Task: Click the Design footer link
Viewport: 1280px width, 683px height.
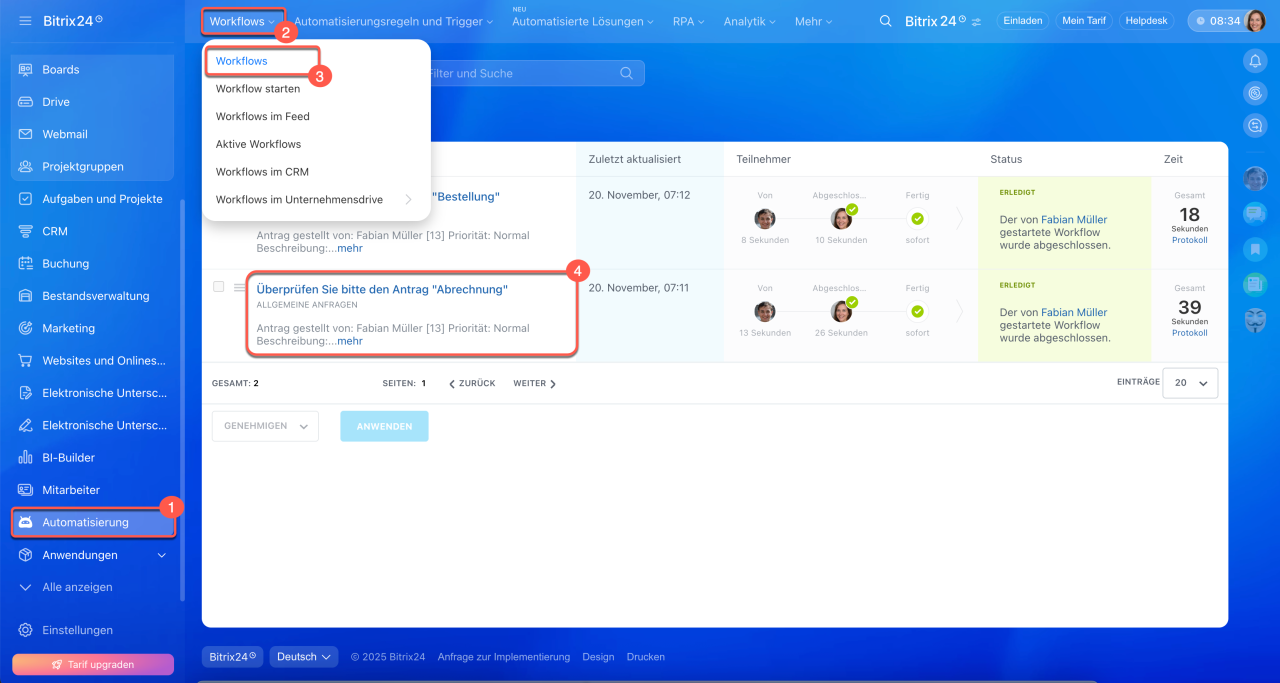Action: [x=598, y=657]
